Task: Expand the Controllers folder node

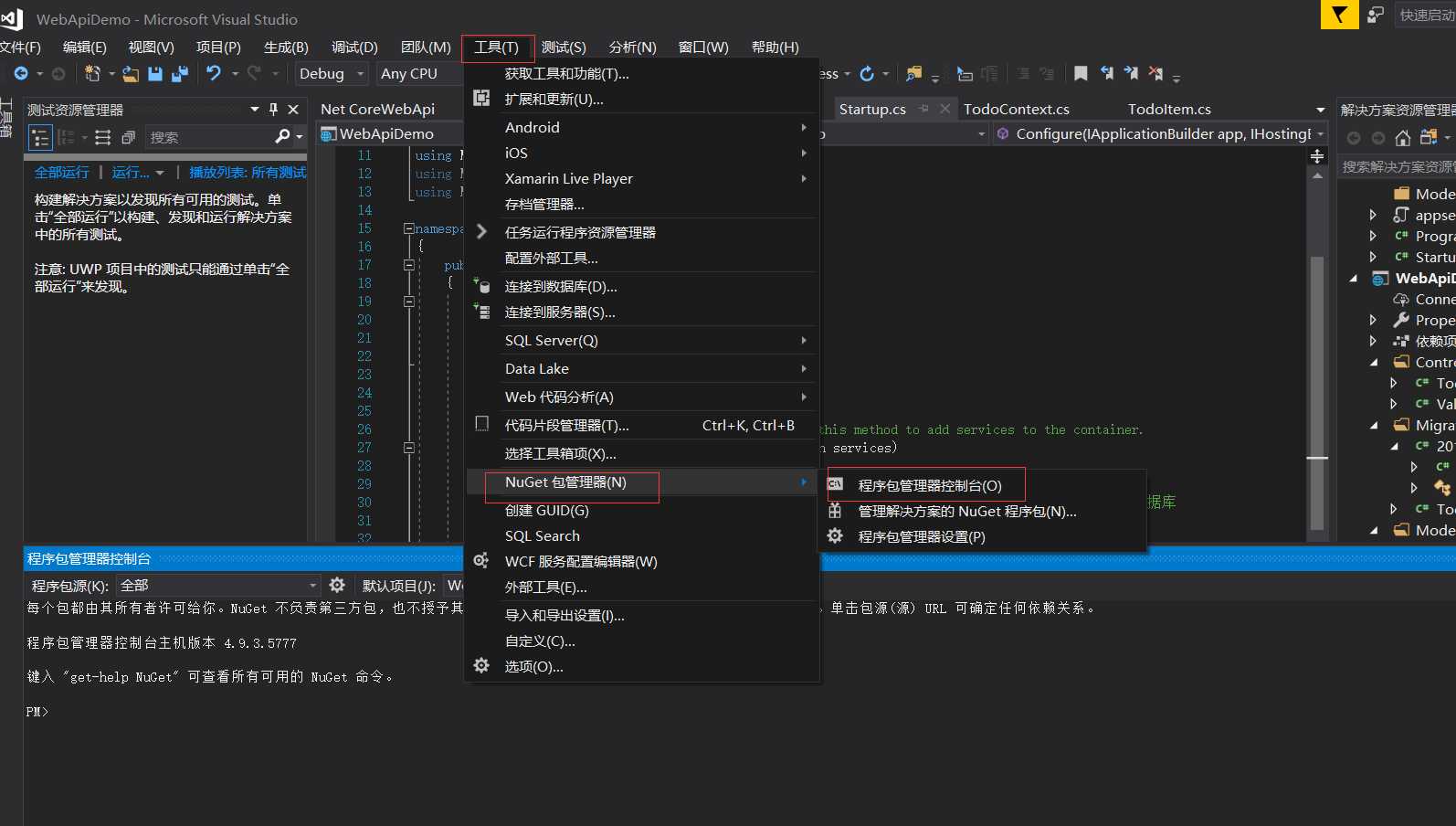Action: [1374, 362]
